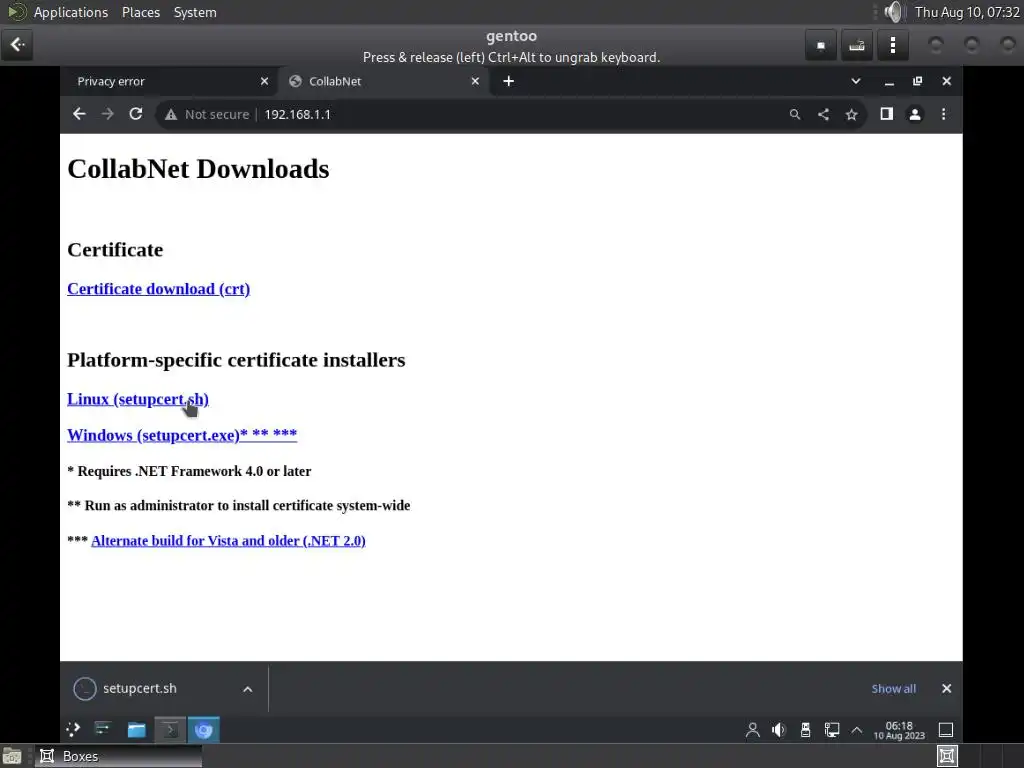Open a new browser tab
1024x768 pixels.
509,81
